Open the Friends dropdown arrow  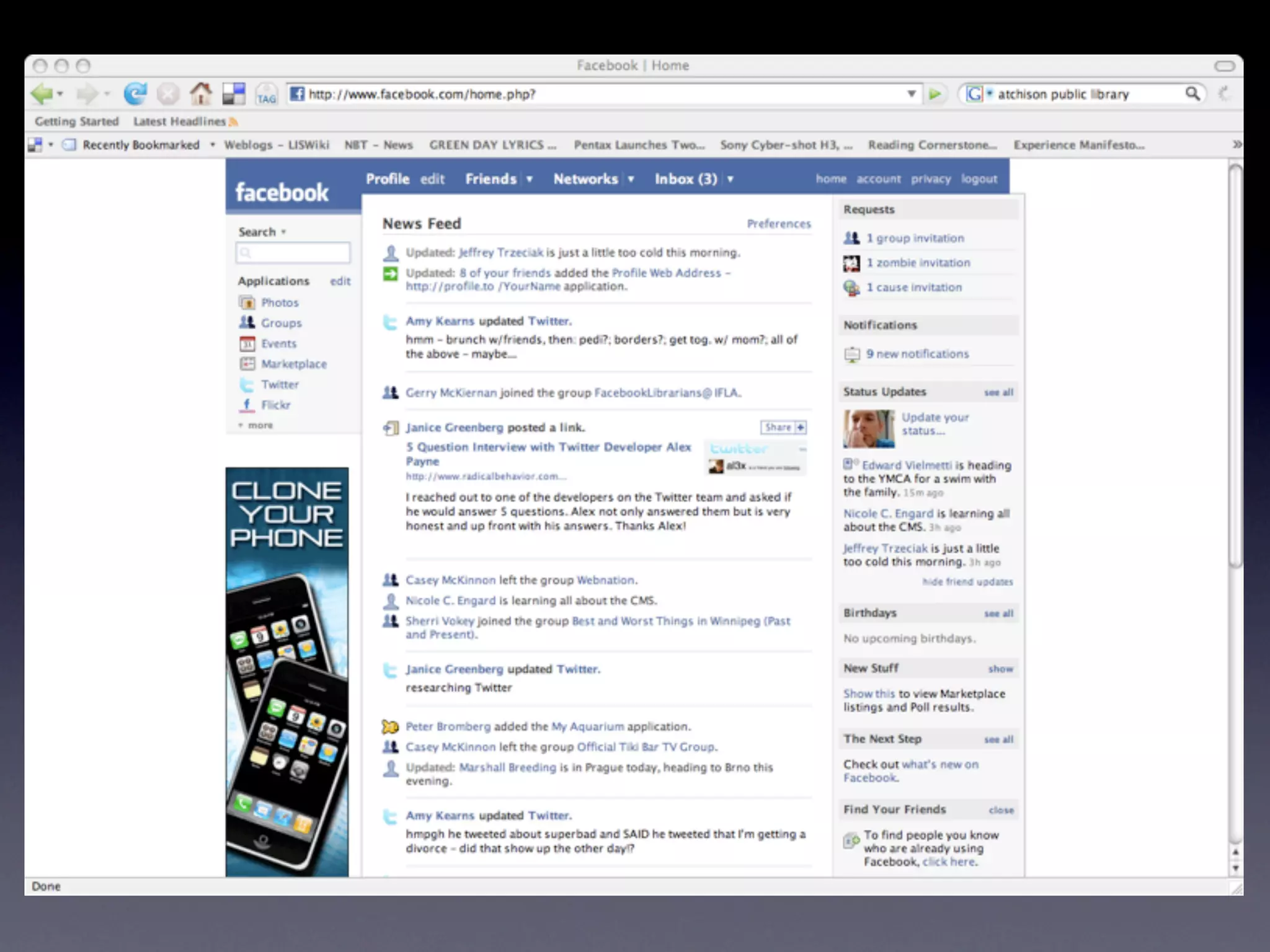(530, 179)
